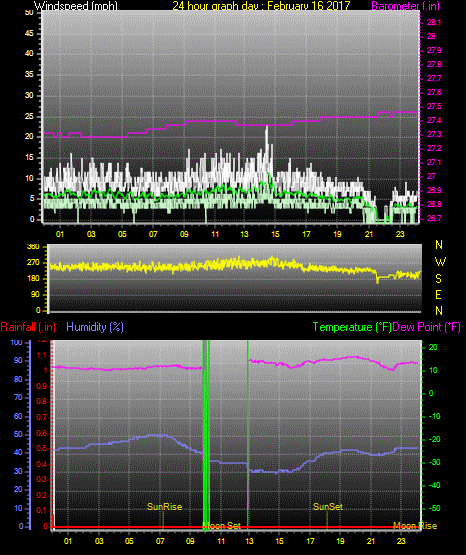Click the compass letter 'S'

[x=438, y=279]
